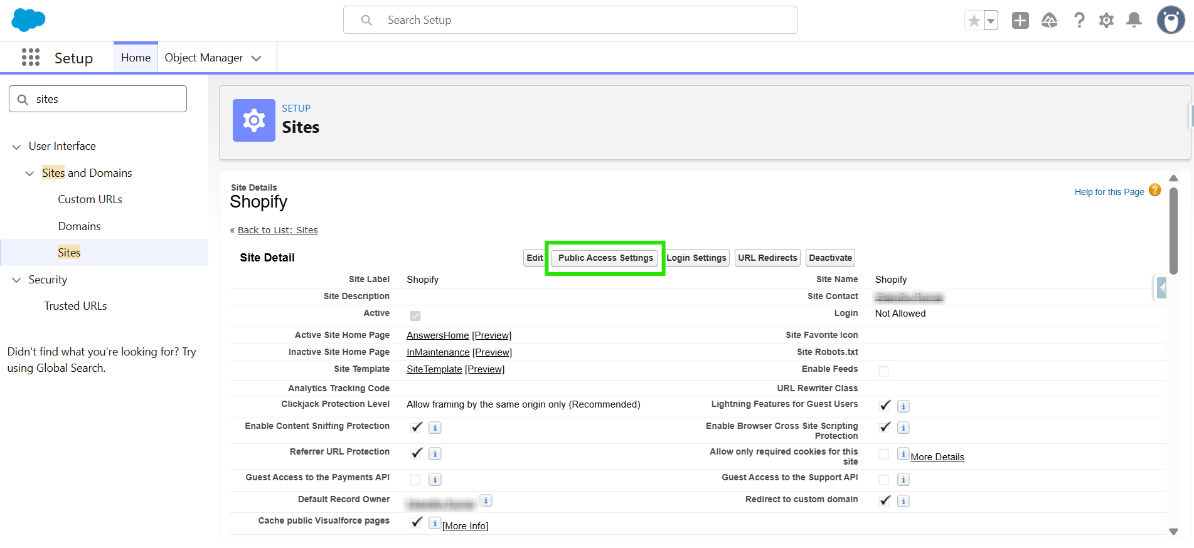Click the Help for this Page link
Viewport: 1194px width, 548px height.
[x=1109, y=192]
